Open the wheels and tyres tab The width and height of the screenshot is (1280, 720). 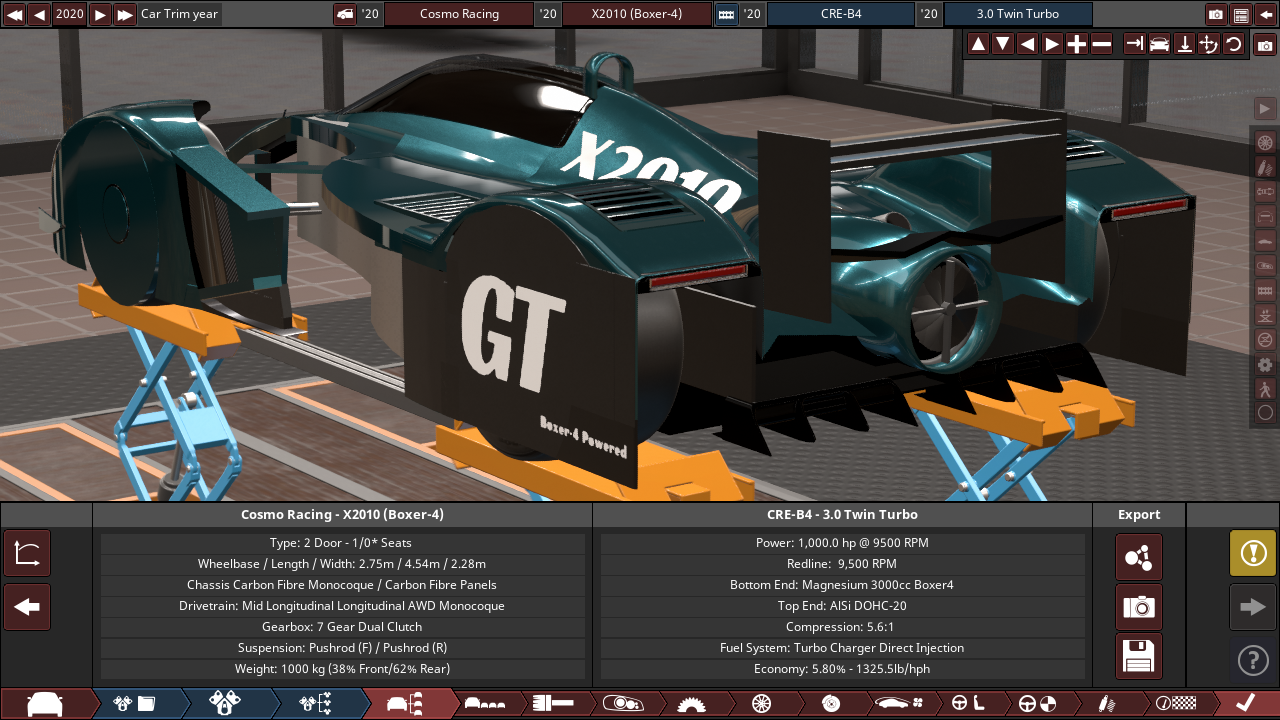761,704
